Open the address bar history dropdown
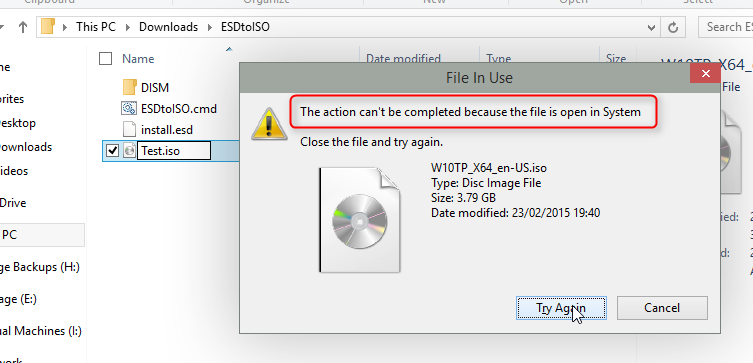 [x=652, y=27]
